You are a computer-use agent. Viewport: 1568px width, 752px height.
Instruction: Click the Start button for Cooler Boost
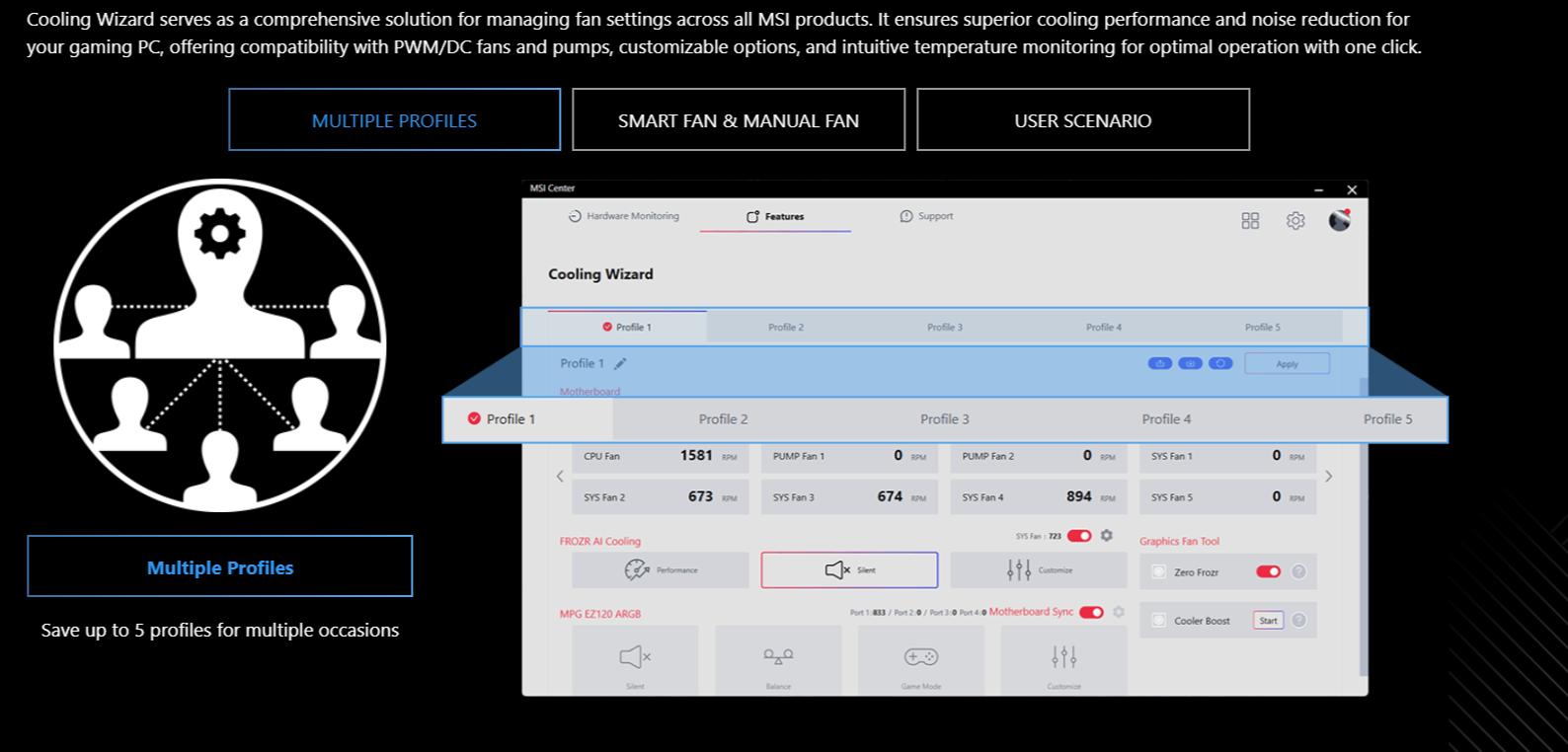pyautogui.click(x=1268, y=621)
